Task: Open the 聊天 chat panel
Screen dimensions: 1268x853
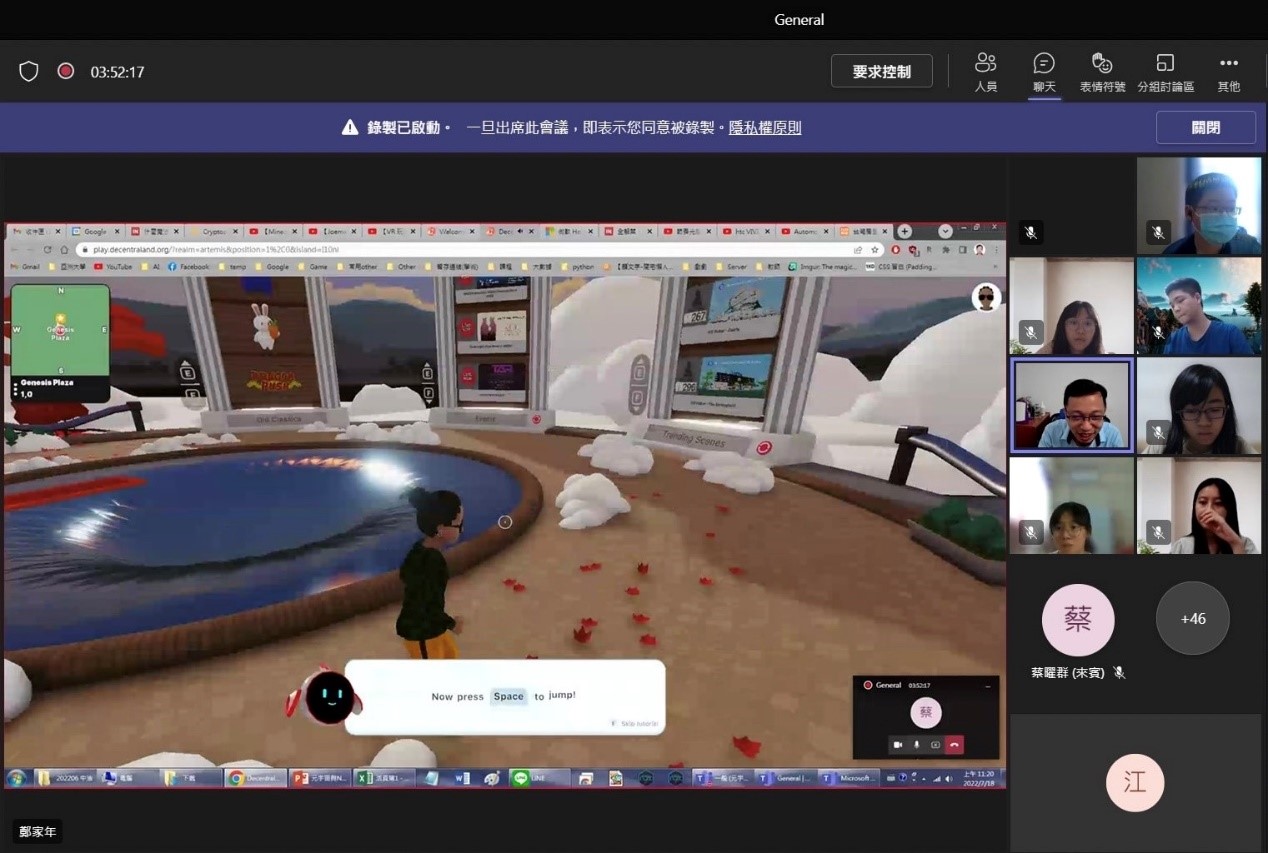Action: (1044, 72)
